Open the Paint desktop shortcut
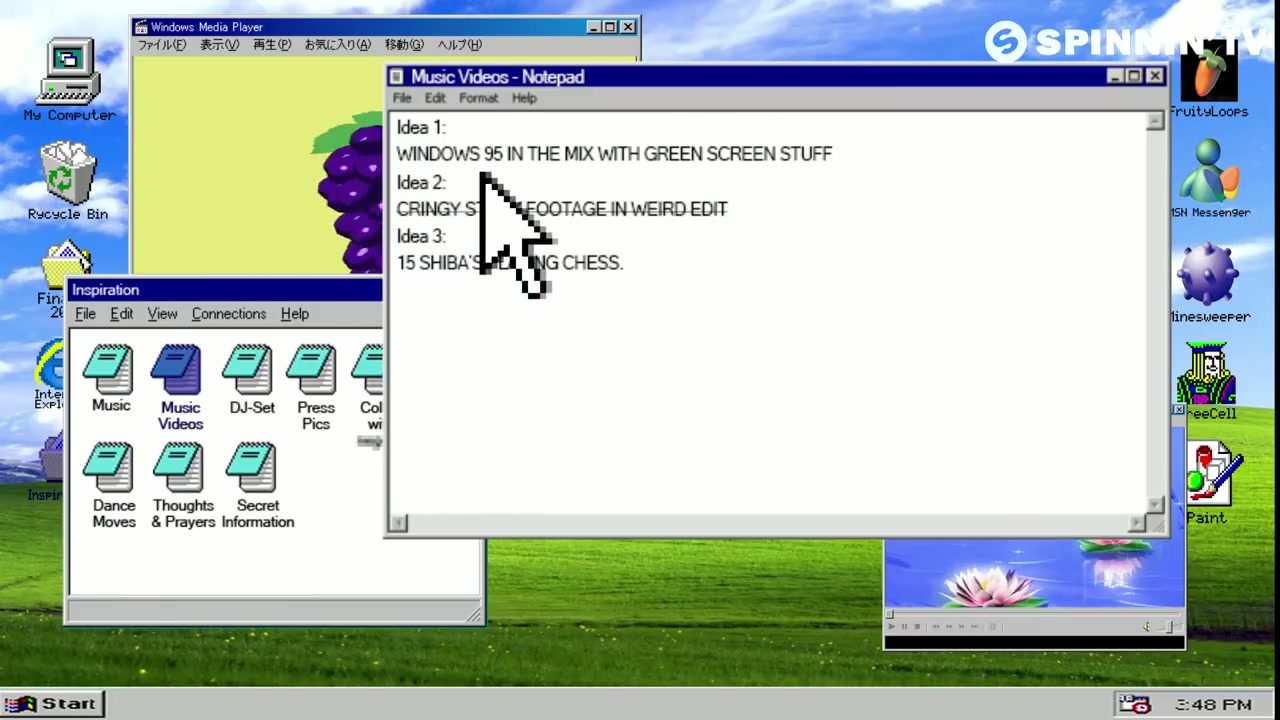This screenshot has height=720, width=1280. [x=1209, y=480]
